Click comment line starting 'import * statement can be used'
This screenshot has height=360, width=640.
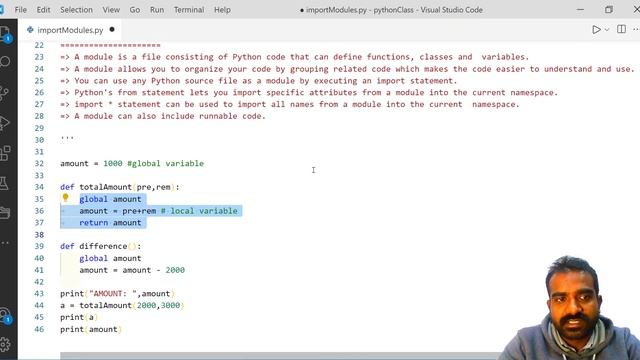(290, 104)
